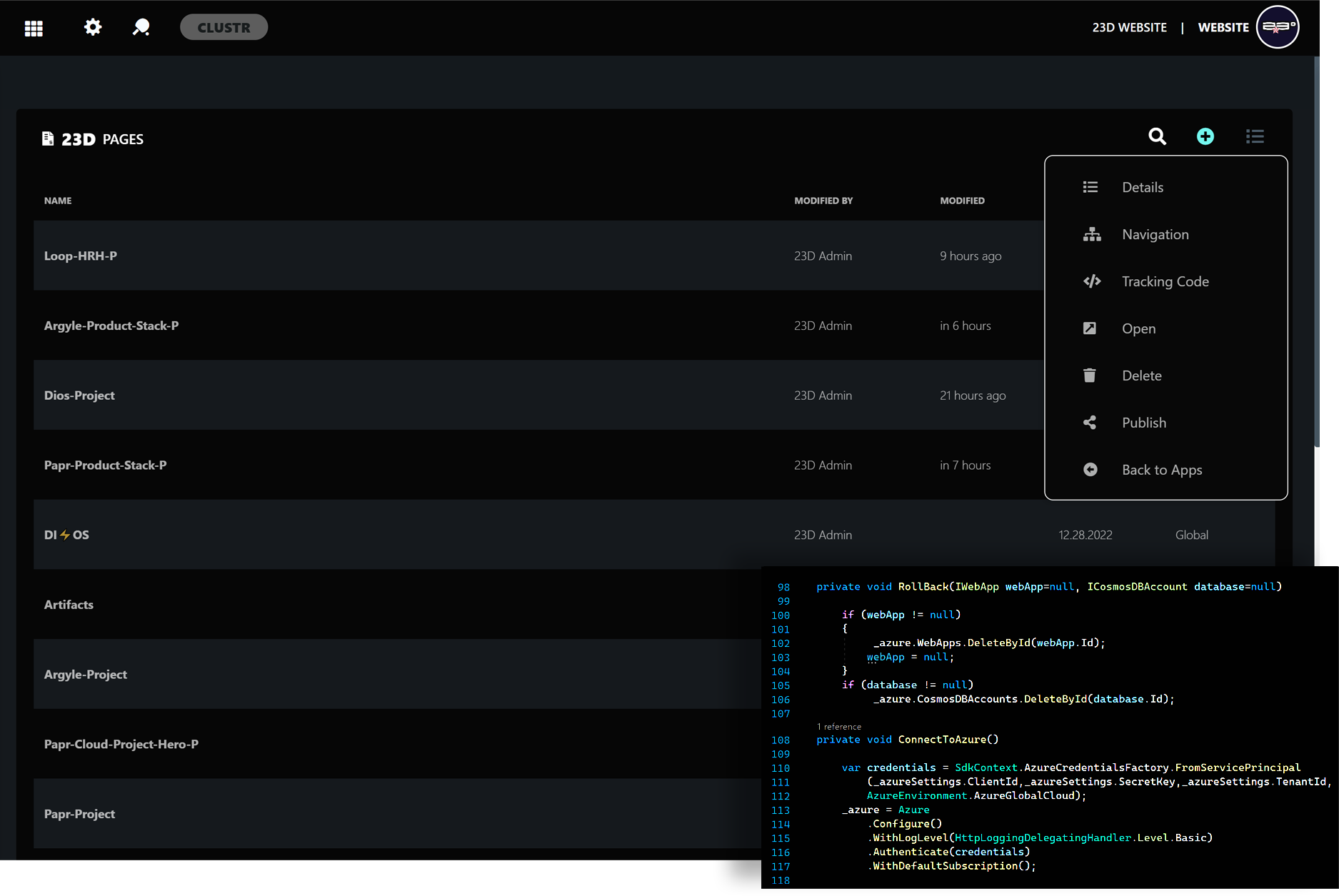Open the Loop-HRH-P page row
Image resolution: width=1339 pixels, height=896 pixels.
click(81, 256)
